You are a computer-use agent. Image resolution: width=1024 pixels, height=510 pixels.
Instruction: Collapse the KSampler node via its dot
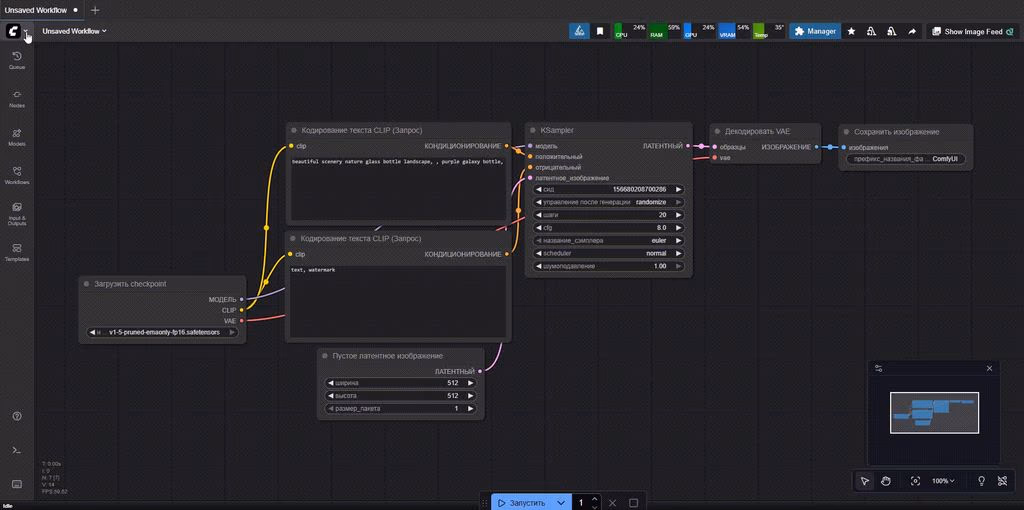click(x=533, y=130)
